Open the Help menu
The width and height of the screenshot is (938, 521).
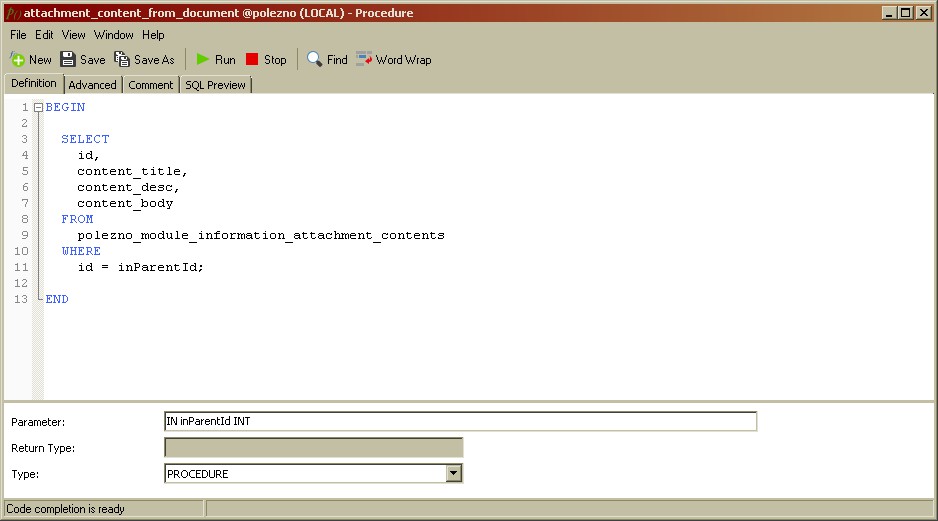point(153,35)
